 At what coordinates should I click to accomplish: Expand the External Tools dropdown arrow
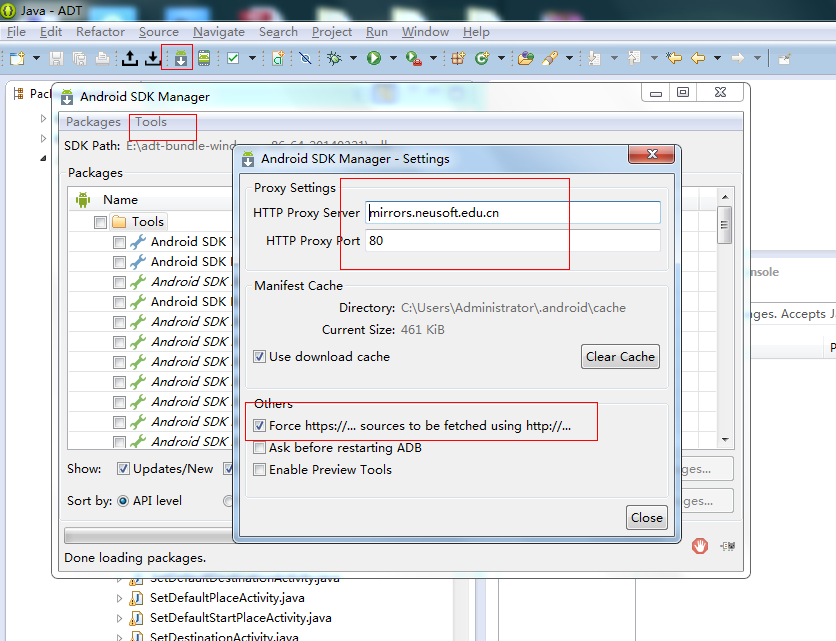click(x=433, y=58)
